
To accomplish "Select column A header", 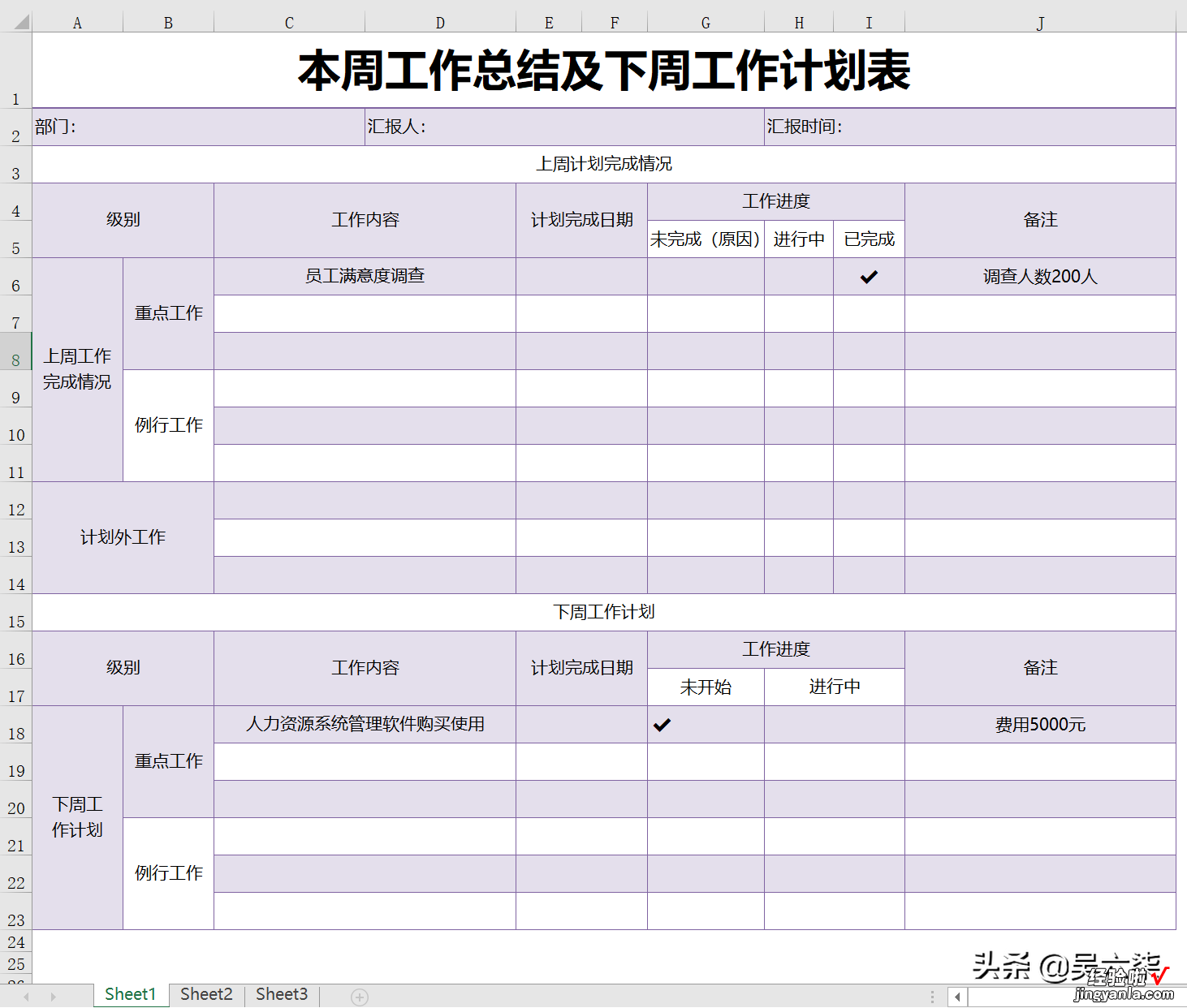I will [x=77, y=23].
